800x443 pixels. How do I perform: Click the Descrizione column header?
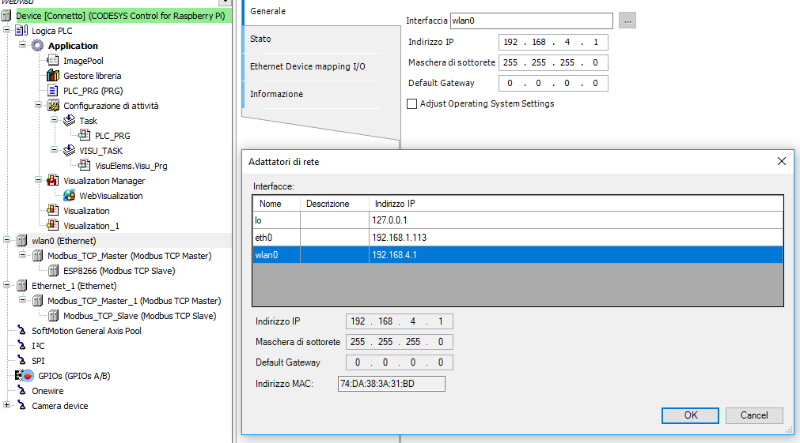point(335,204)
